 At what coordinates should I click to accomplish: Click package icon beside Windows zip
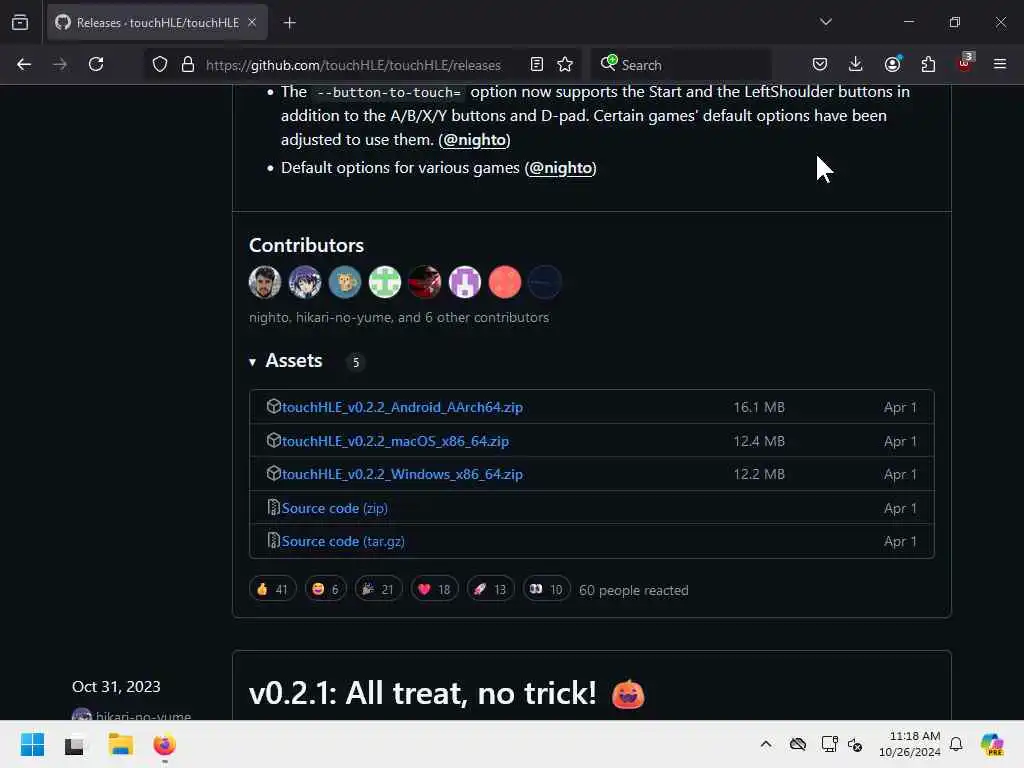tap(274, 473)
